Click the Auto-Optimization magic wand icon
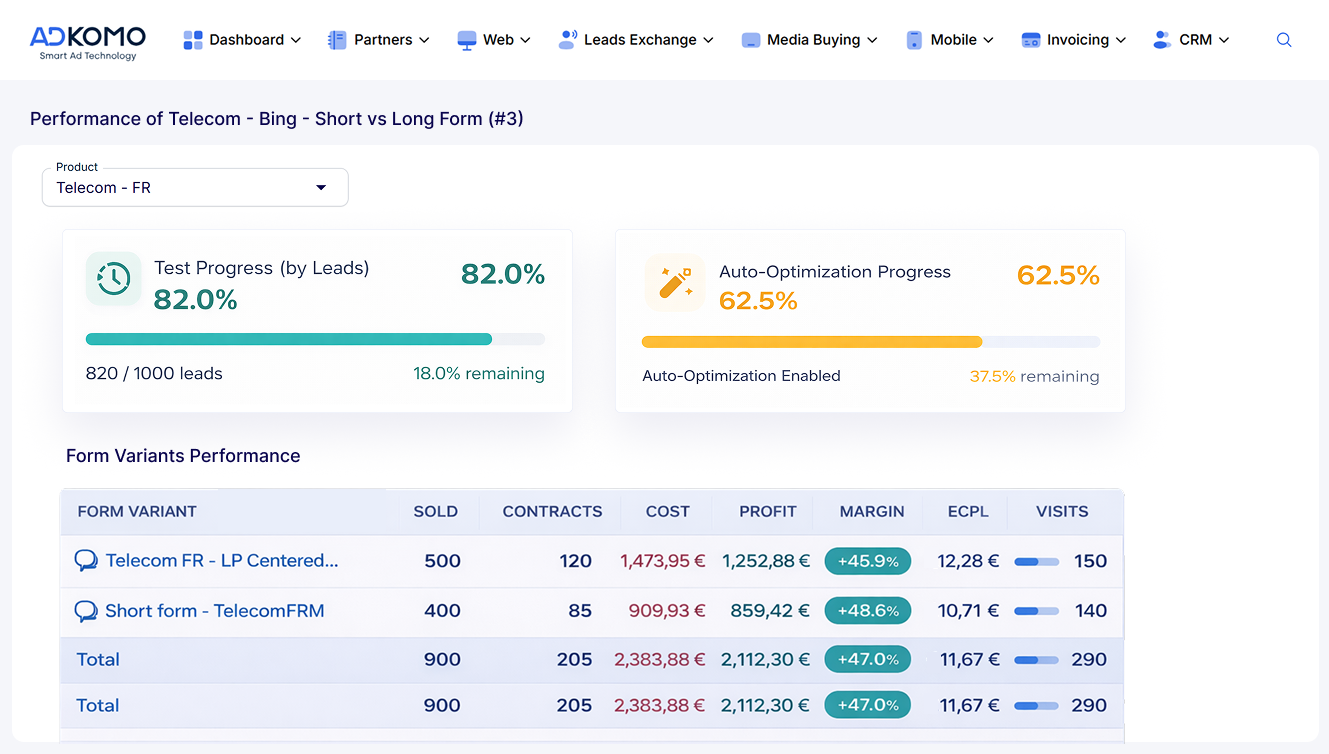1329x754 pixels. [674, 283]
